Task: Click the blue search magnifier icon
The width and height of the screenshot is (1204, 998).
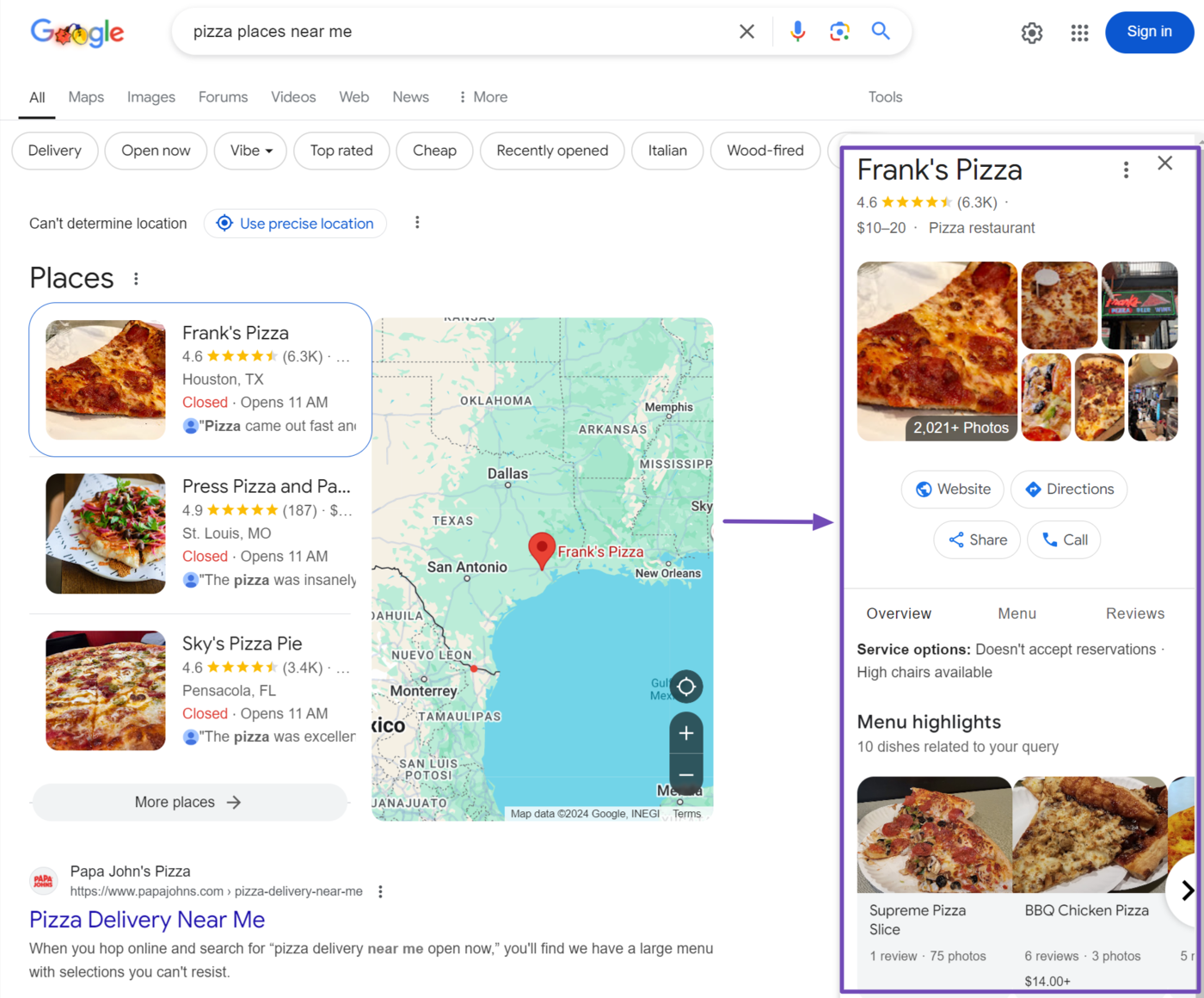Action: (881, 31)
